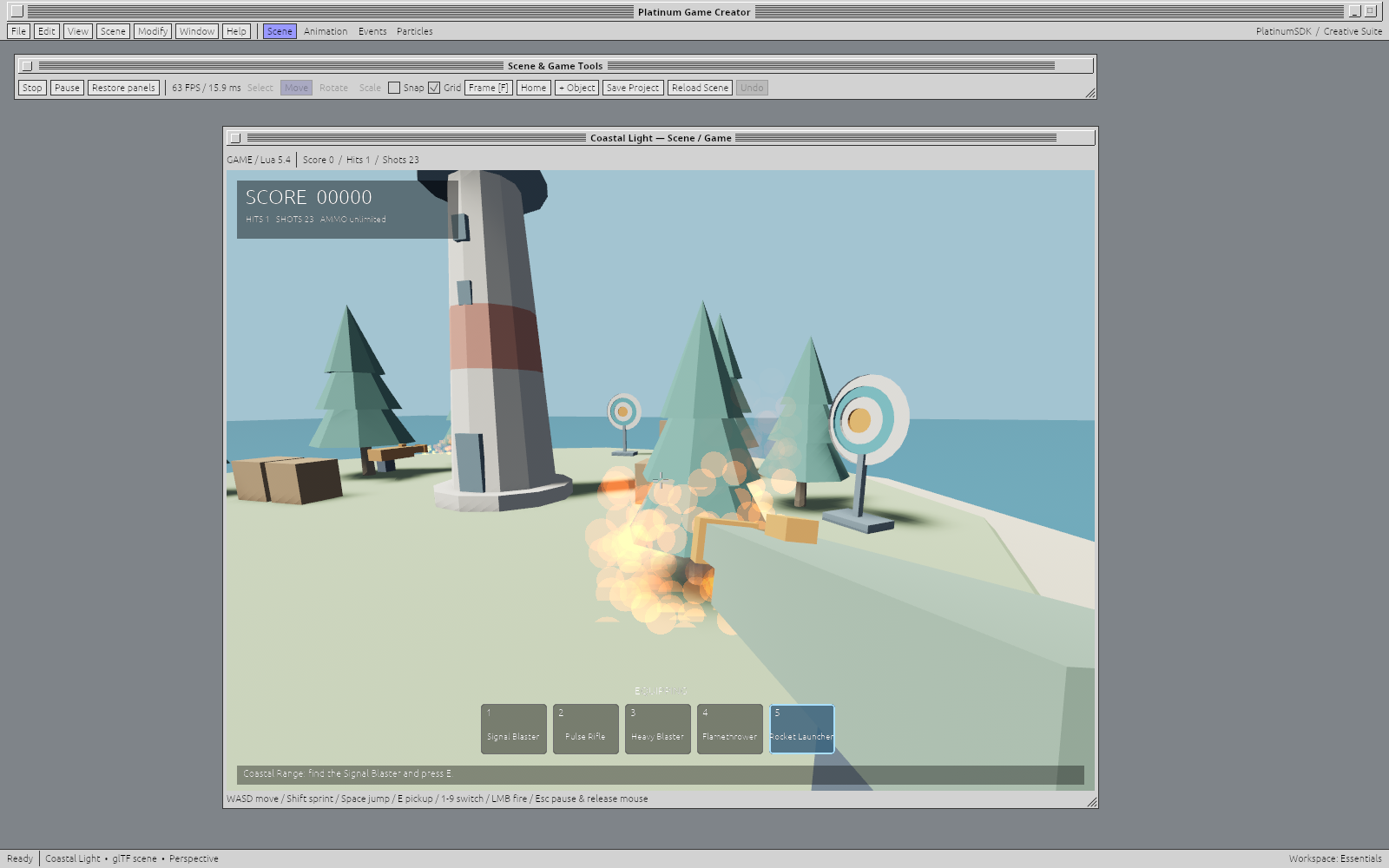The height and width of the screenshot is (868, 1389).
Task: Select weapon slot 2 Pulse Rifle
Action: click(586, 729)
